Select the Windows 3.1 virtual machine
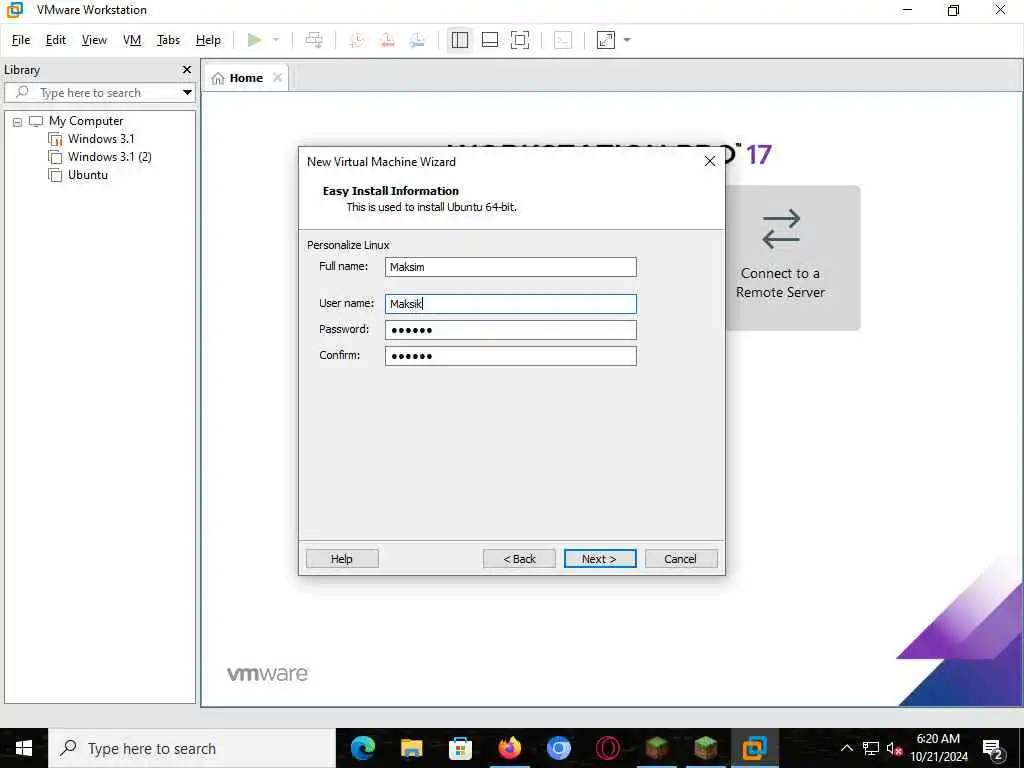 101,138
